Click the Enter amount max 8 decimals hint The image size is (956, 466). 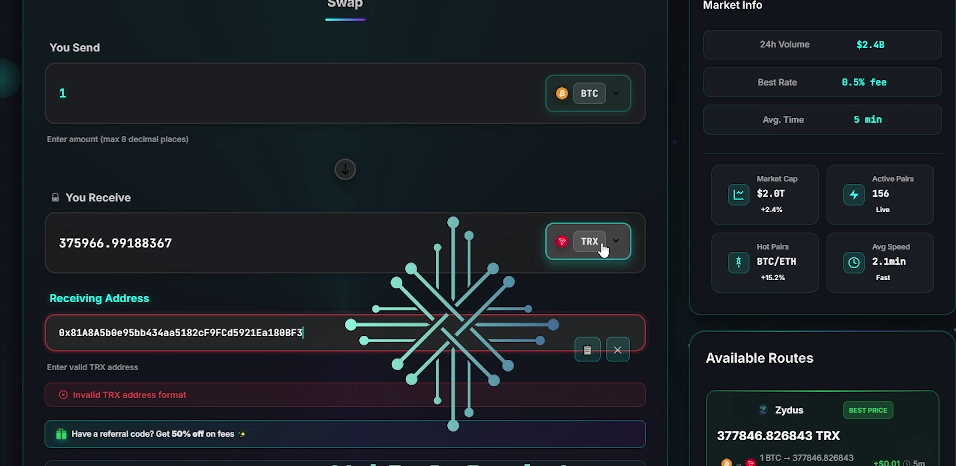(x=118, y=139)
